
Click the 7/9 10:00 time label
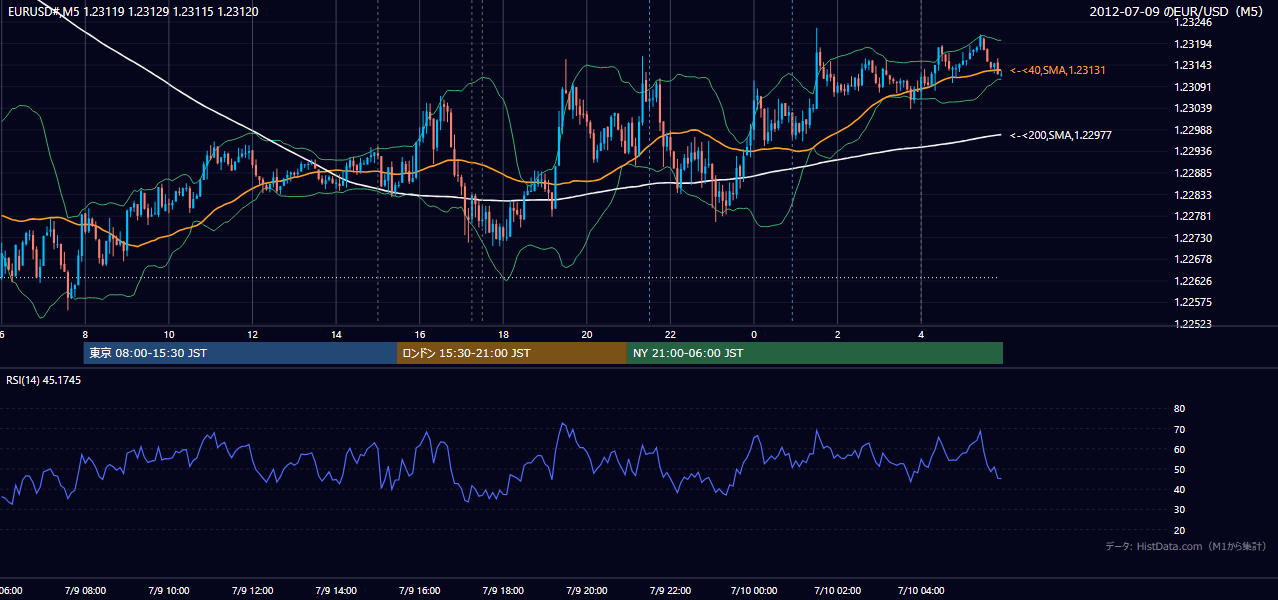coord(169,590)
